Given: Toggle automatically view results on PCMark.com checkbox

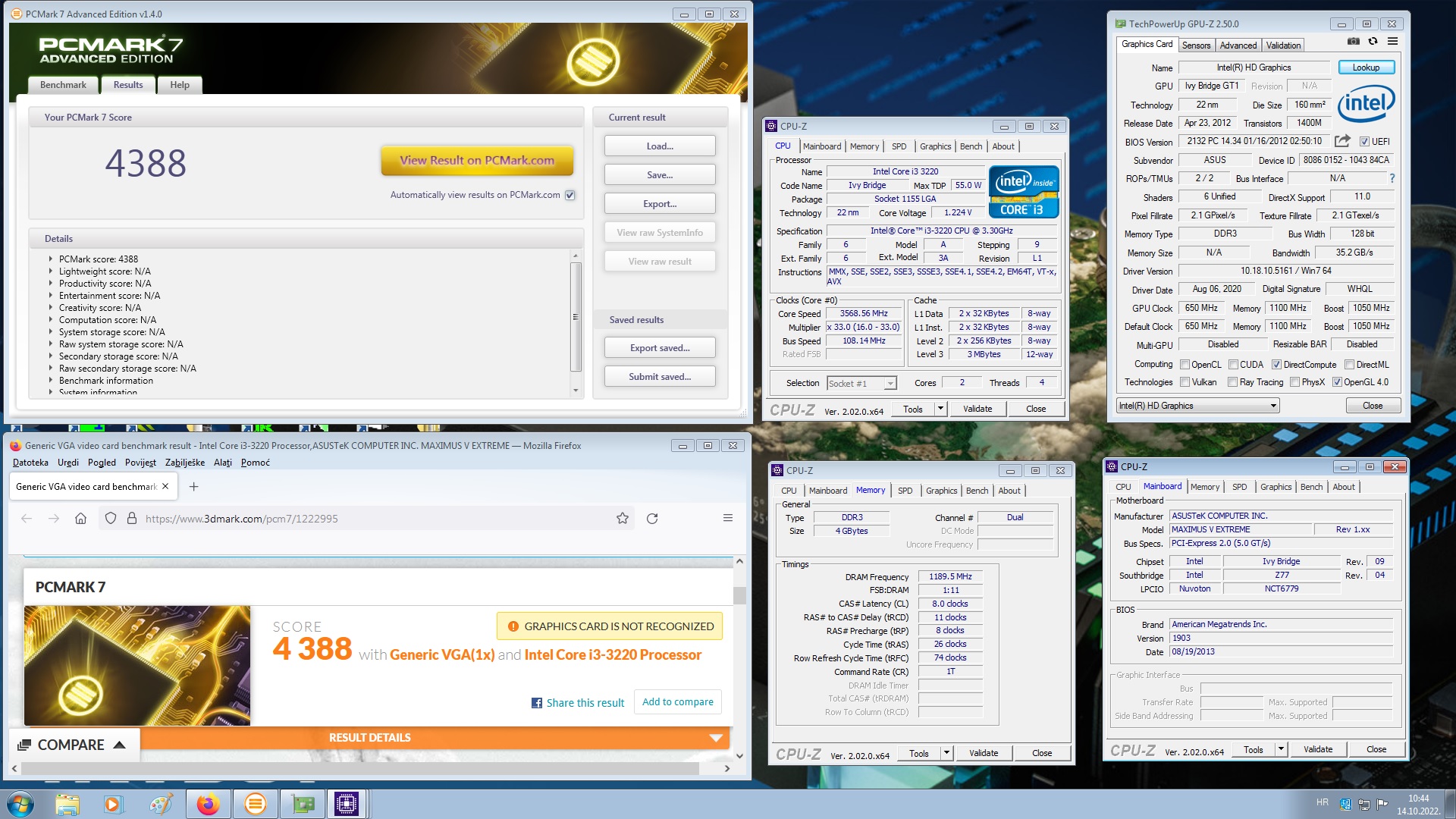Looking at the screenshot, I should [x=570, y=195].
